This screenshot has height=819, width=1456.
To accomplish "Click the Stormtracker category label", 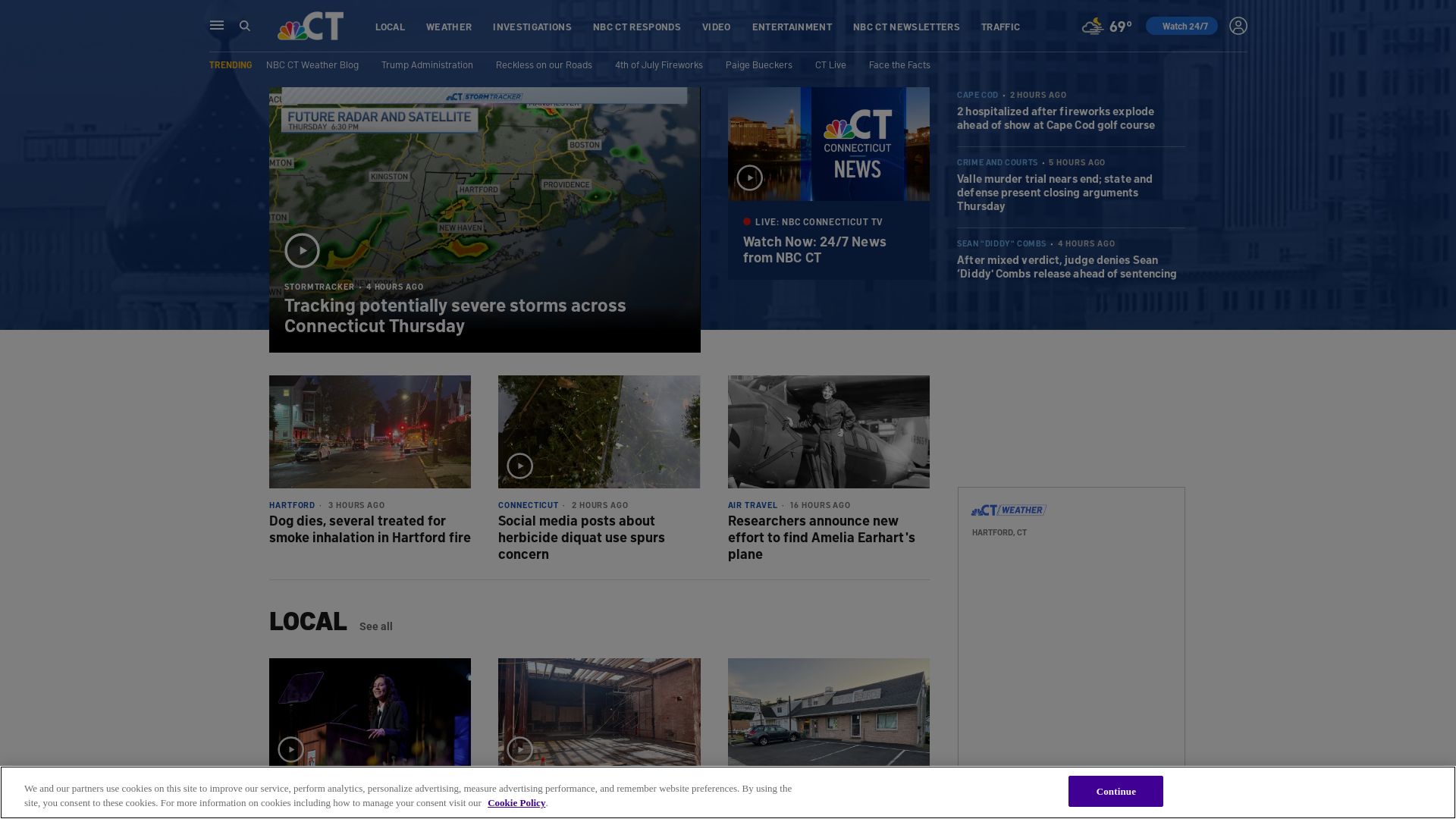I will click(318, 287).
